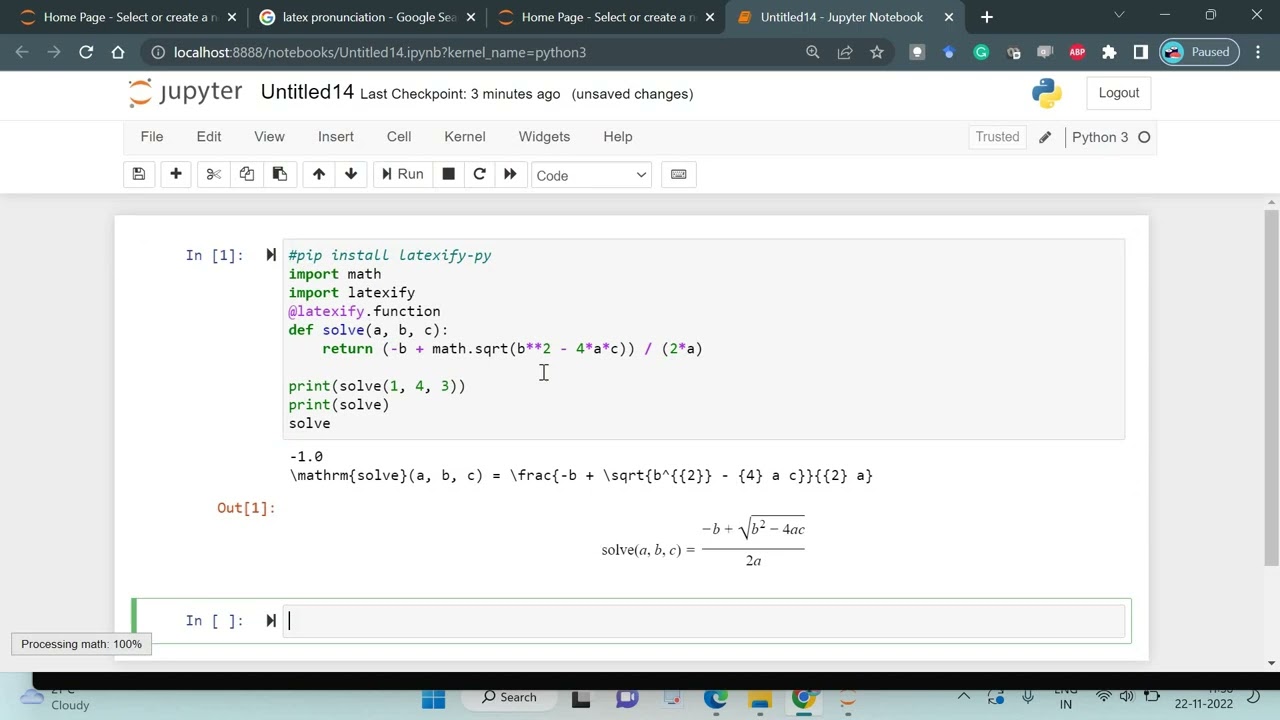Go to the browser home page icon

click(118, 52)
